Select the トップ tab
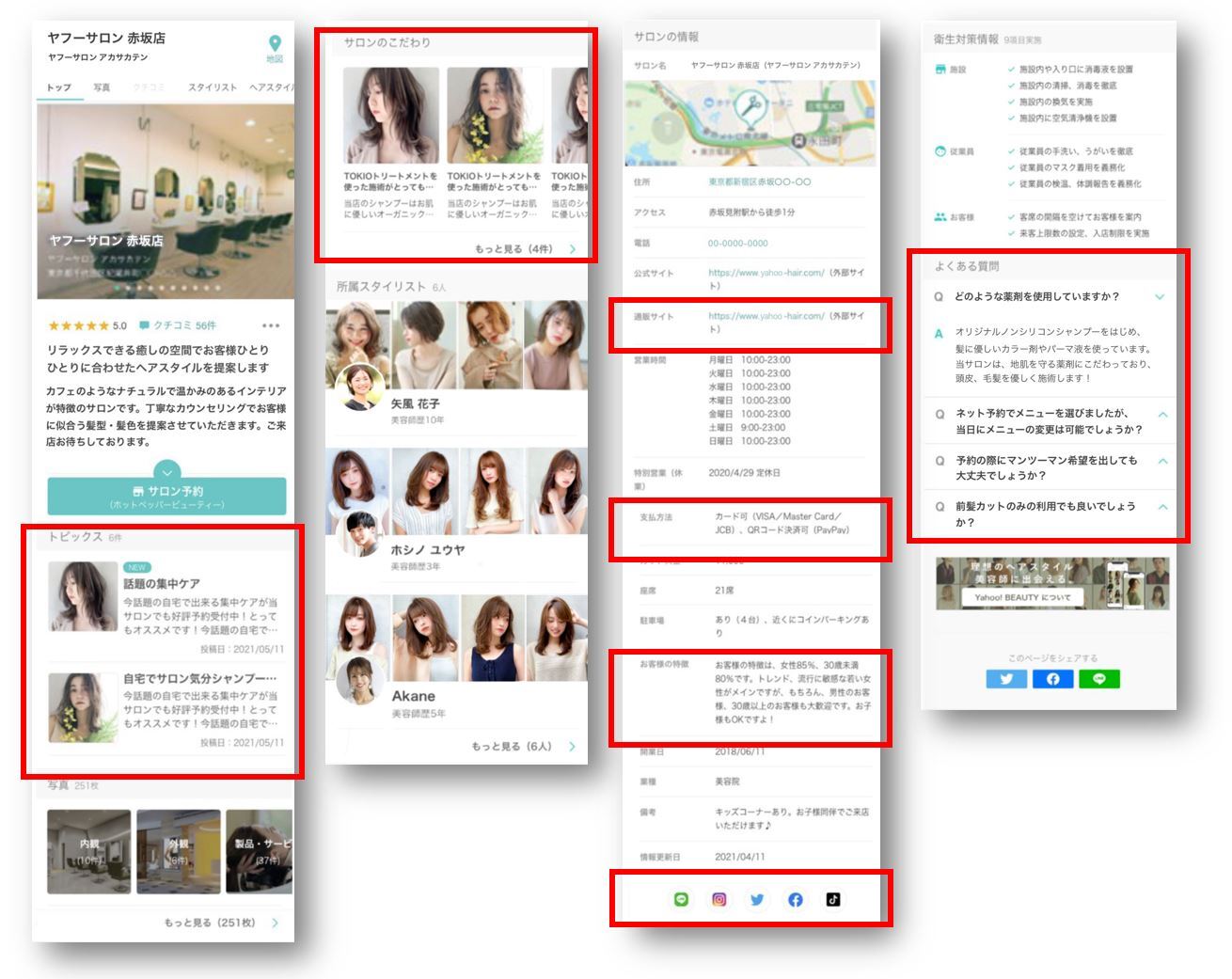The height and width of the screenshot is (979, 1232). tap(58, 87)
